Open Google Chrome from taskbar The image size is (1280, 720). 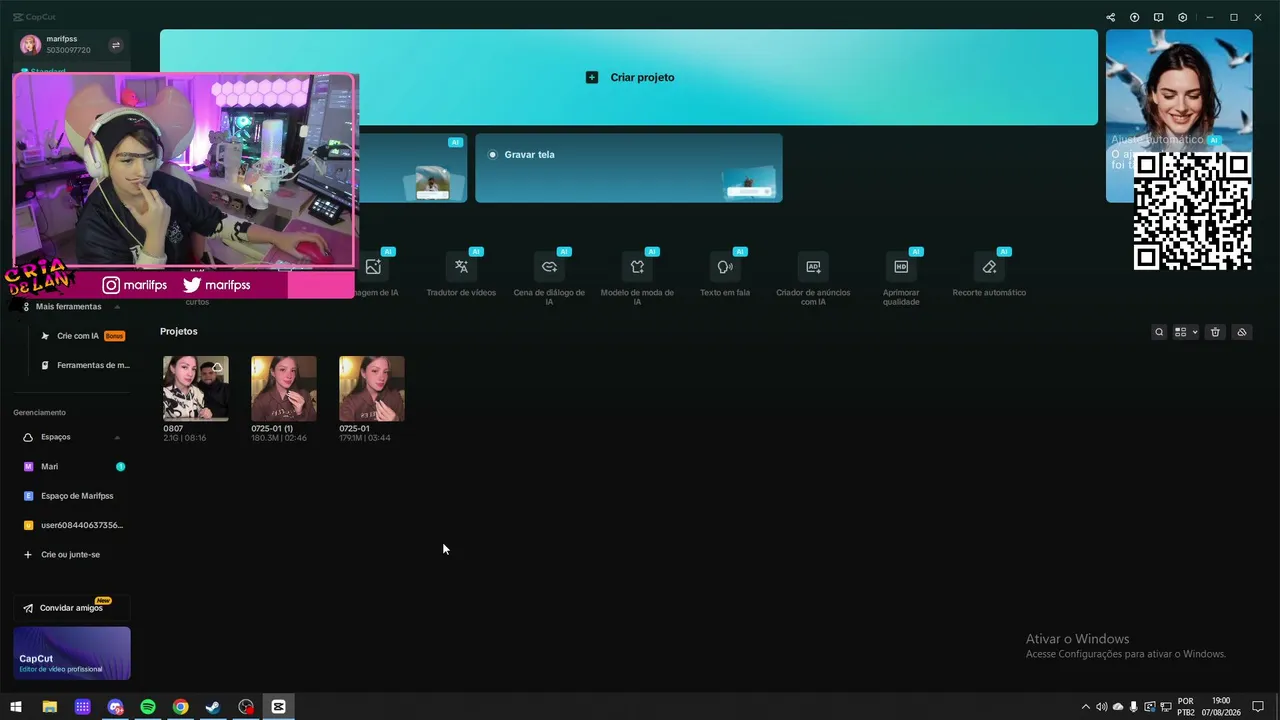[x=180, y=707]
